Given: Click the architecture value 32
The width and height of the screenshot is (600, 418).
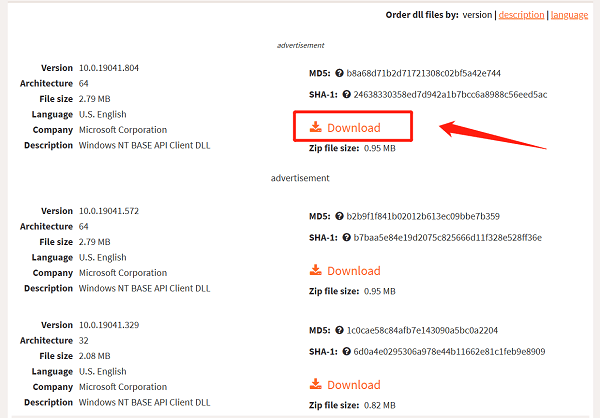Looking at the screenshot, I should coord(83,341).
